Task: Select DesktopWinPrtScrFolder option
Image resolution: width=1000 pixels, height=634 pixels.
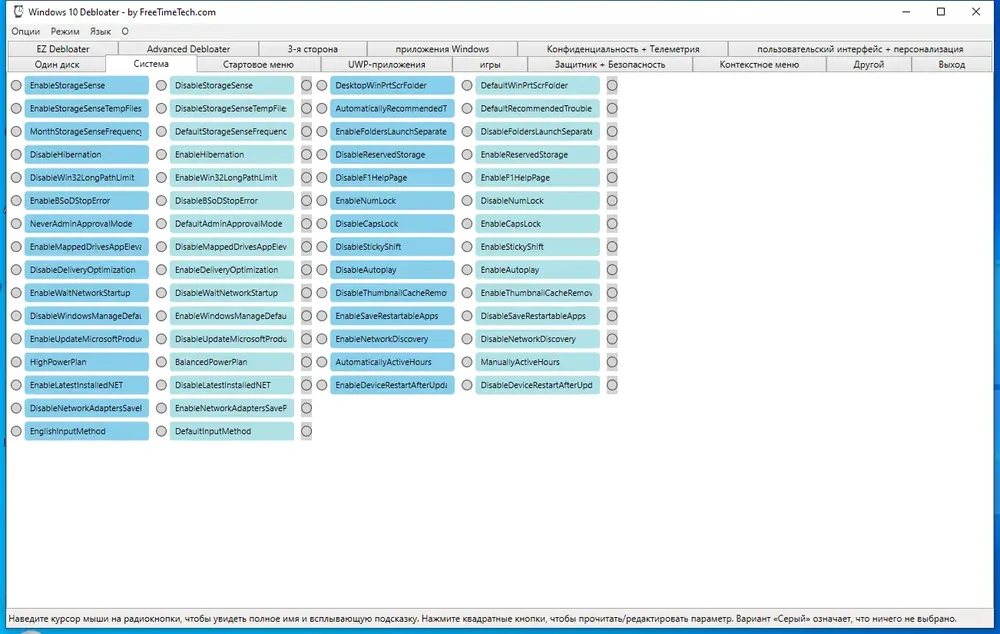Action: [322, 85]
